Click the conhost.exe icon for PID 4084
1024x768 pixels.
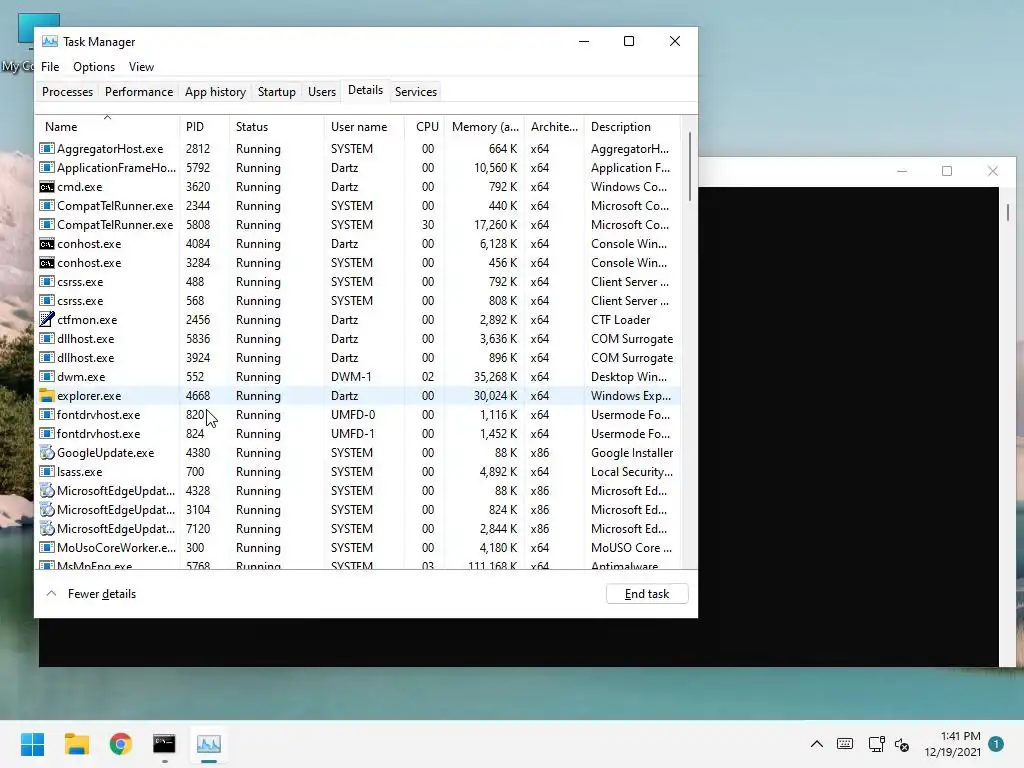coord(46,244)
